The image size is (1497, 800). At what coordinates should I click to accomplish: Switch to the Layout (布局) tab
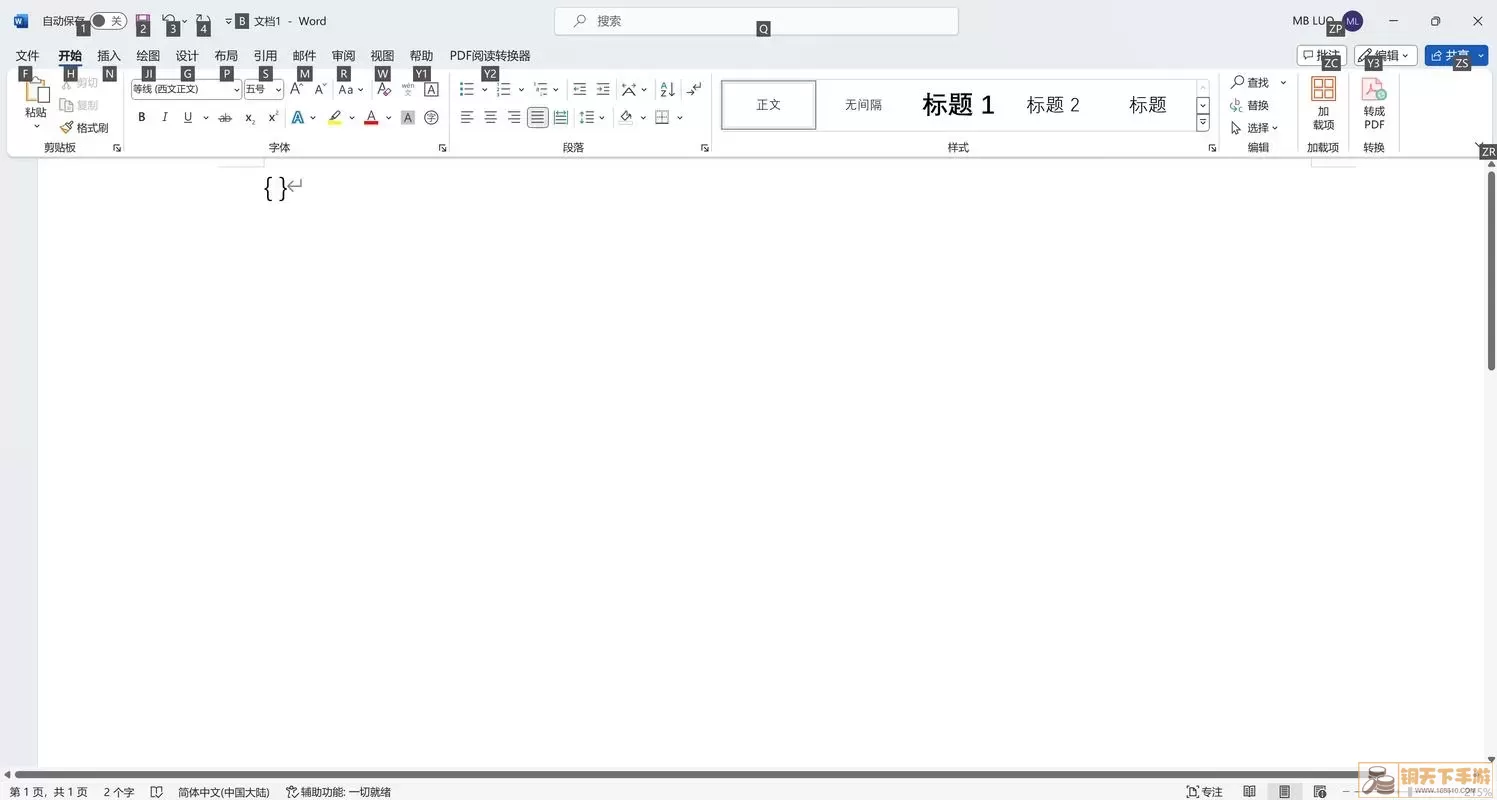point(226,56)
